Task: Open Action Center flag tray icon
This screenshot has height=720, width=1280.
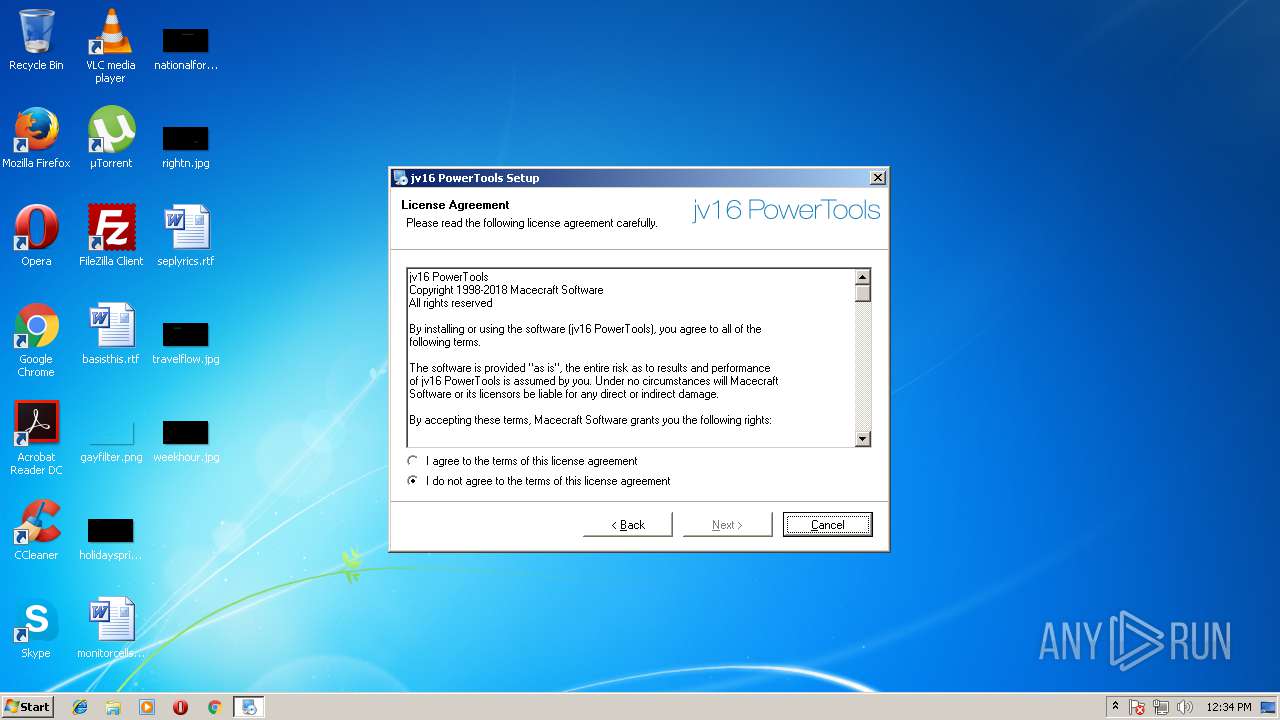Action: (x=1137, y=707)
